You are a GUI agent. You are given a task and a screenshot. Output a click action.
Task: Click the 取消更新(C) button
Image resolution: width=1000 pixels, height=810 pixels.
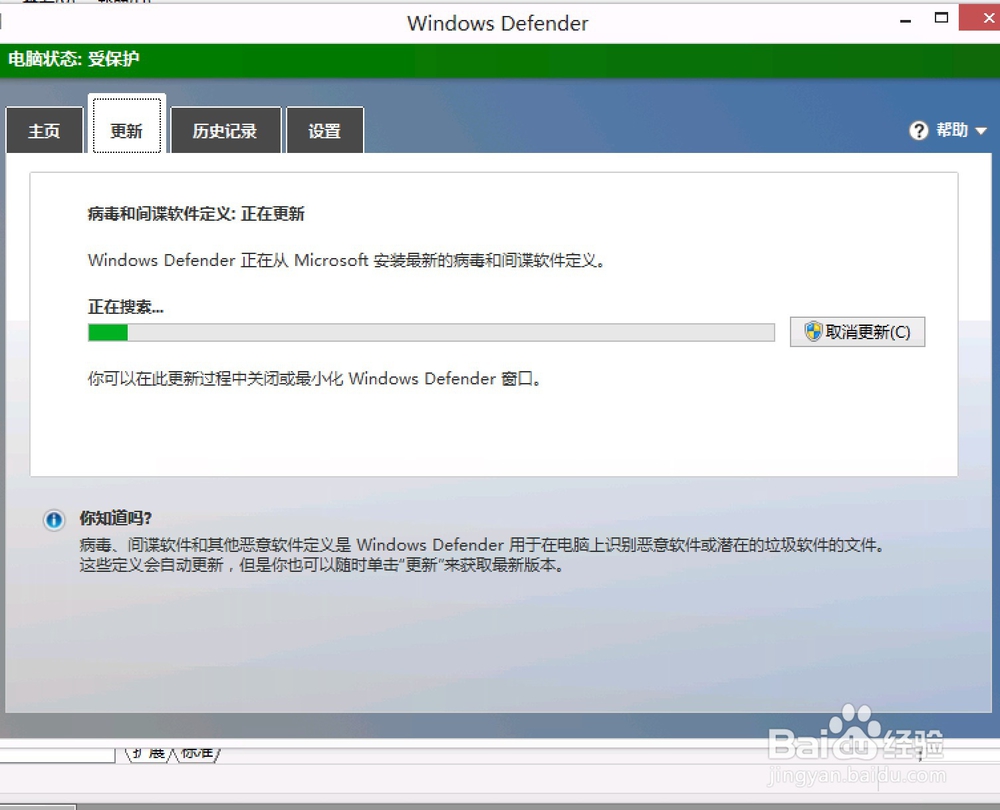[857, 332]
